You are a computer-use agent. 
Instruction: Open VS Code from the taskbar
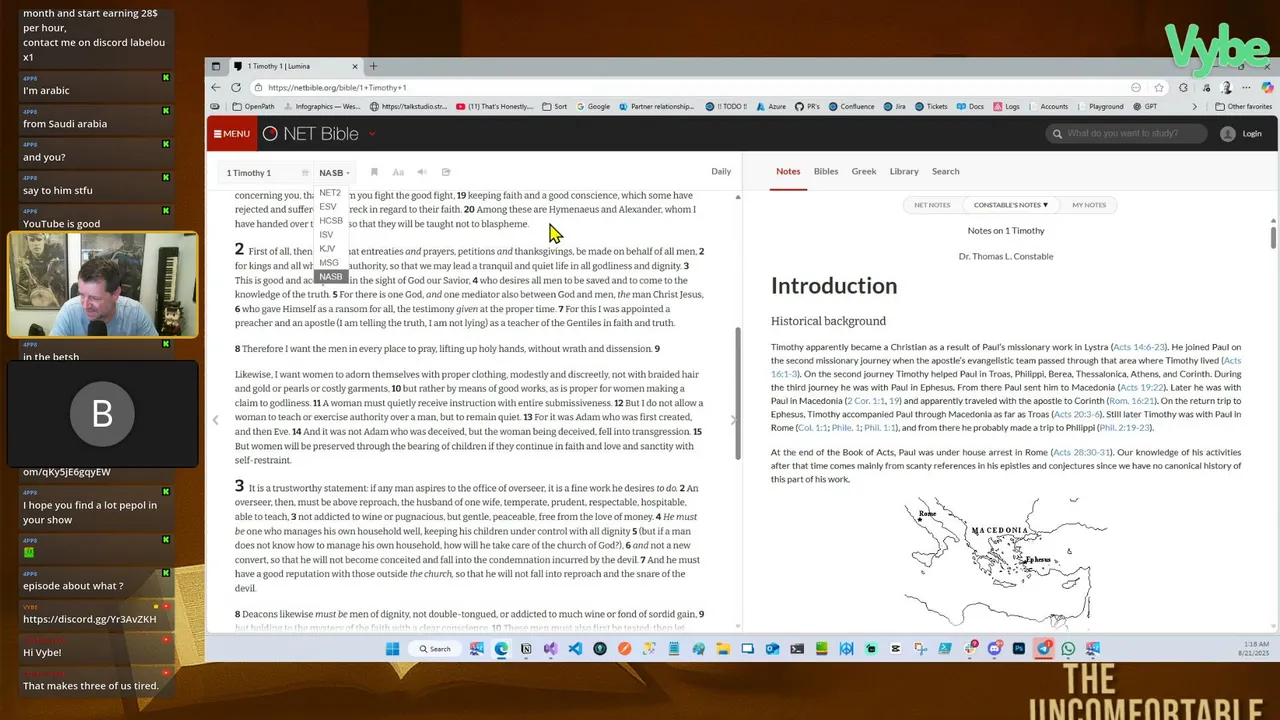[575, 648]
